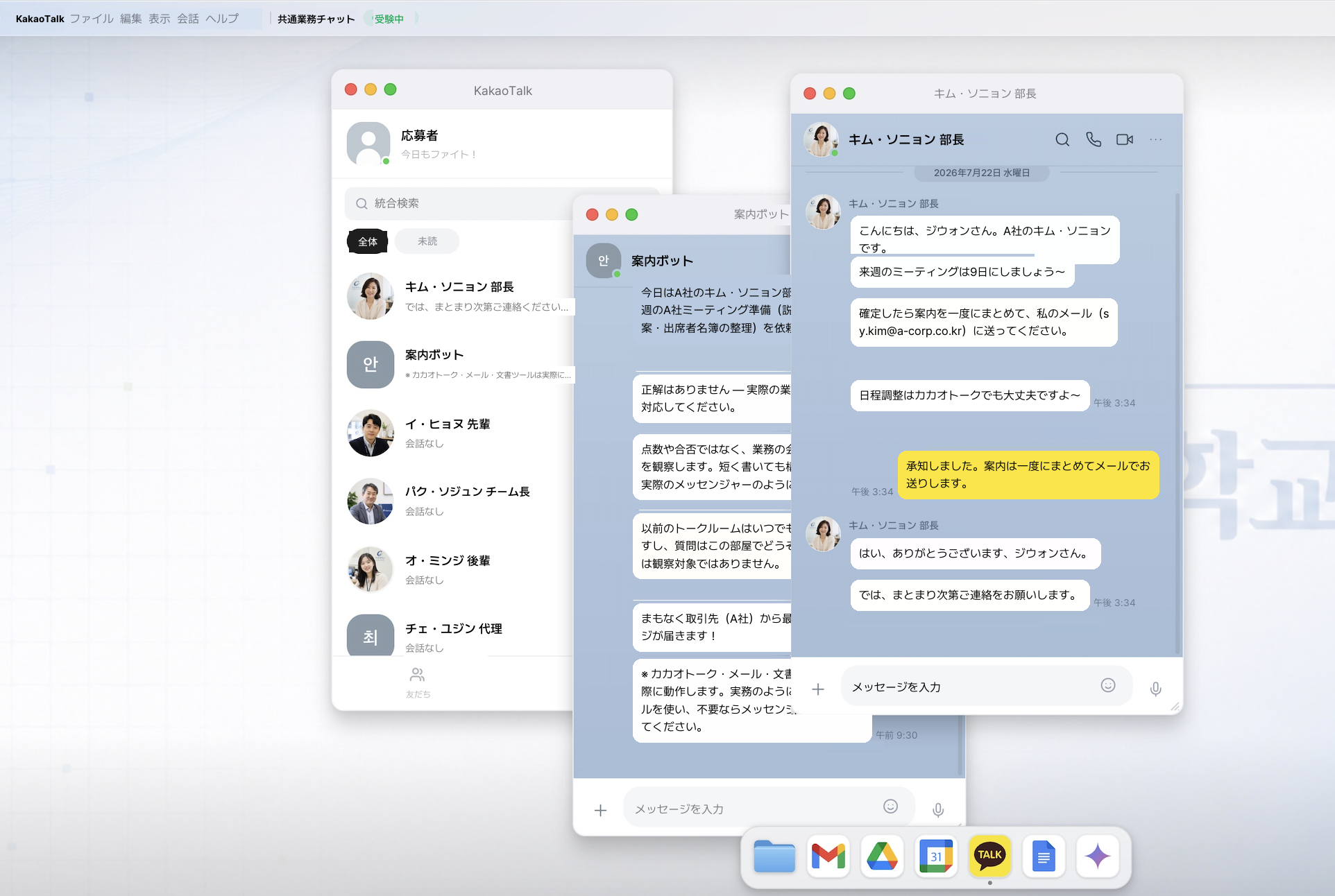Screen dimensions: 1335x896
Task: Click the 正解はありません bot message
Action: point(712,398)
